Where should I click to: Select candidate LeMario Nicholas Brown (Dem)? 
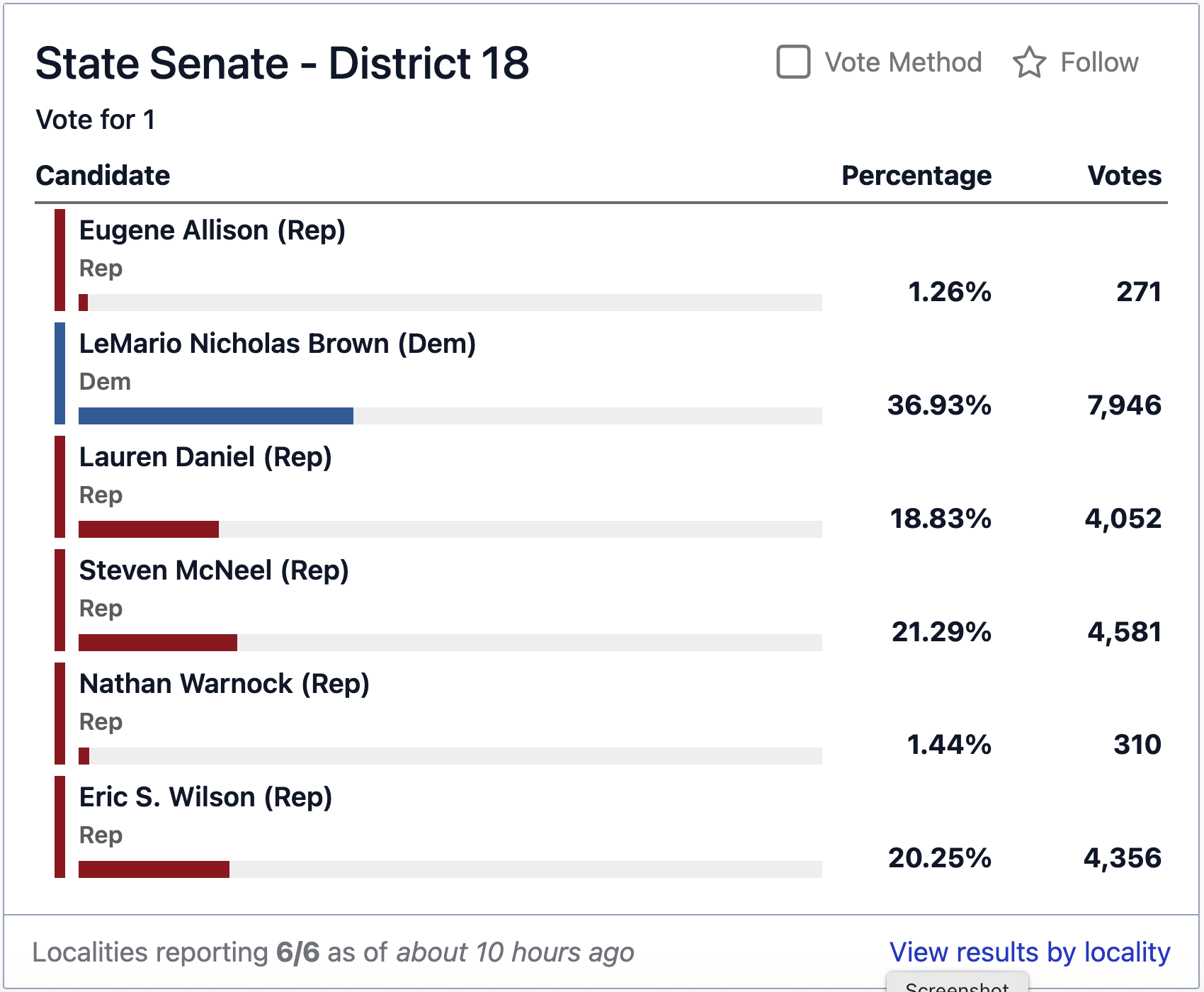tap(277, 344)
